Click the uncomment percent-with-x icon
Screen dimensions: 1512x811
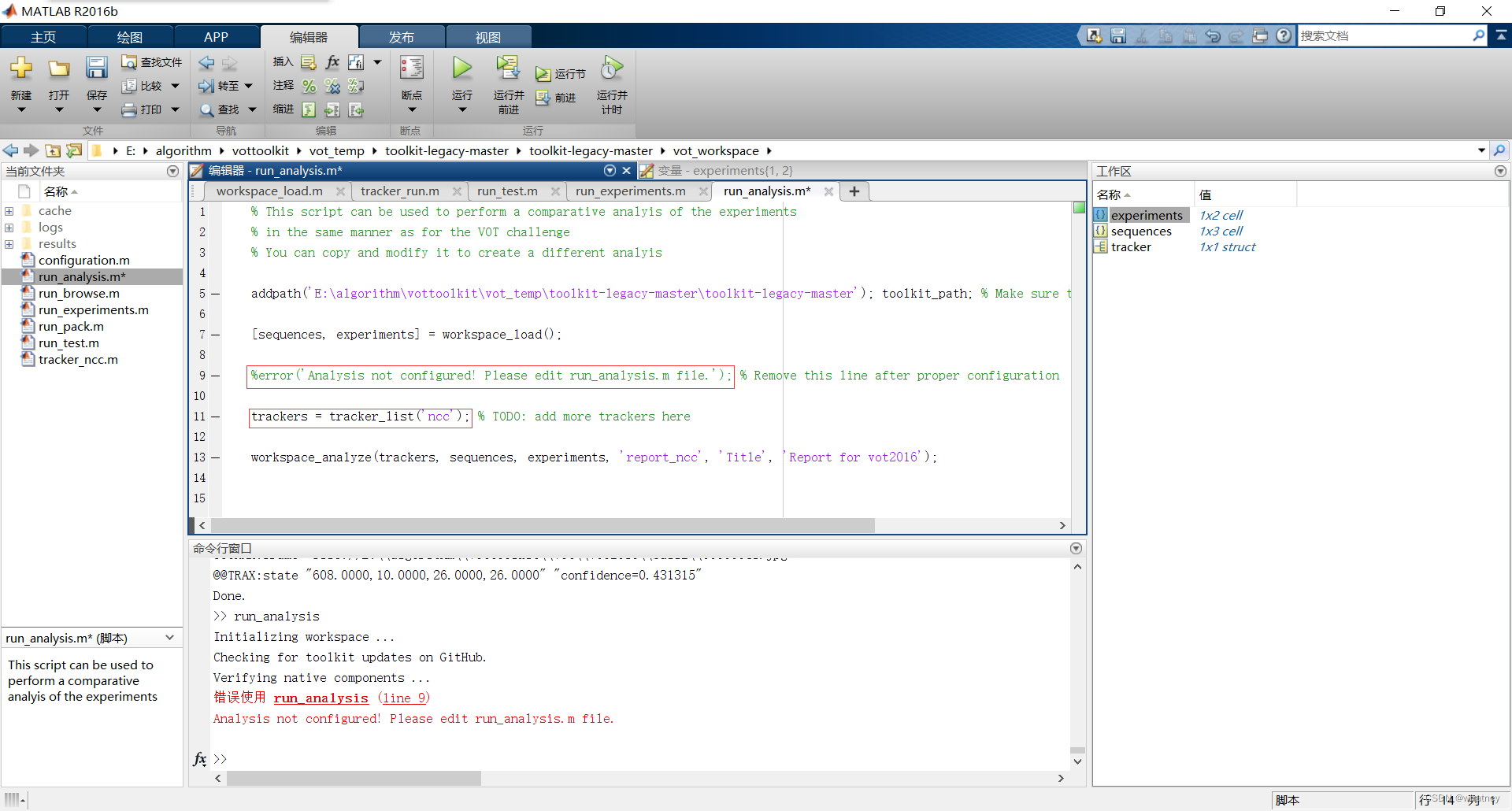332,86
